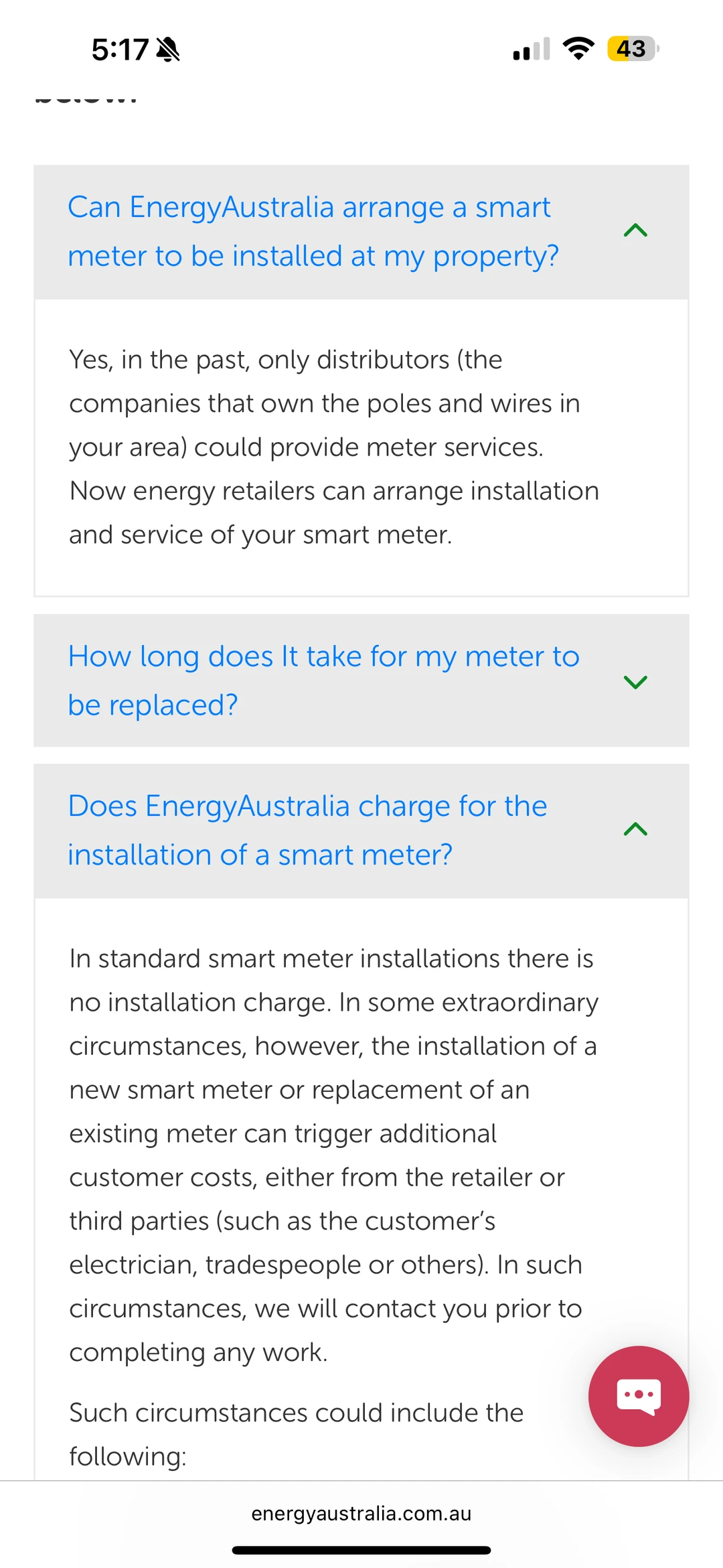Image resolution: width=723 pixels, height=1568 pixels.
Task: Tap the Wi-Fi status icon
Action: coord(578,48)
